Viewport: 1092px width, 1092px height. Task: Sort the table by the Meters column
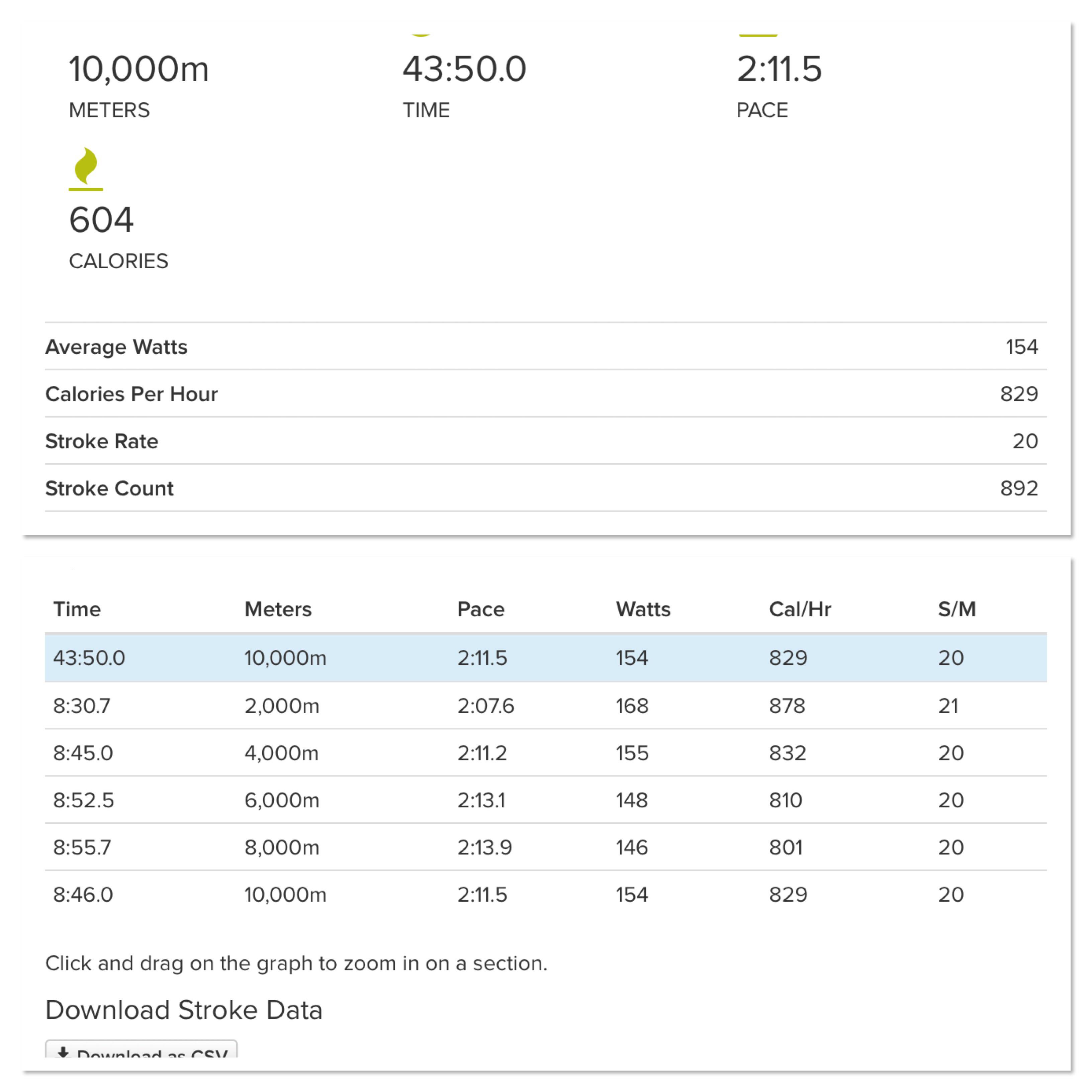(x=278, y=609)
